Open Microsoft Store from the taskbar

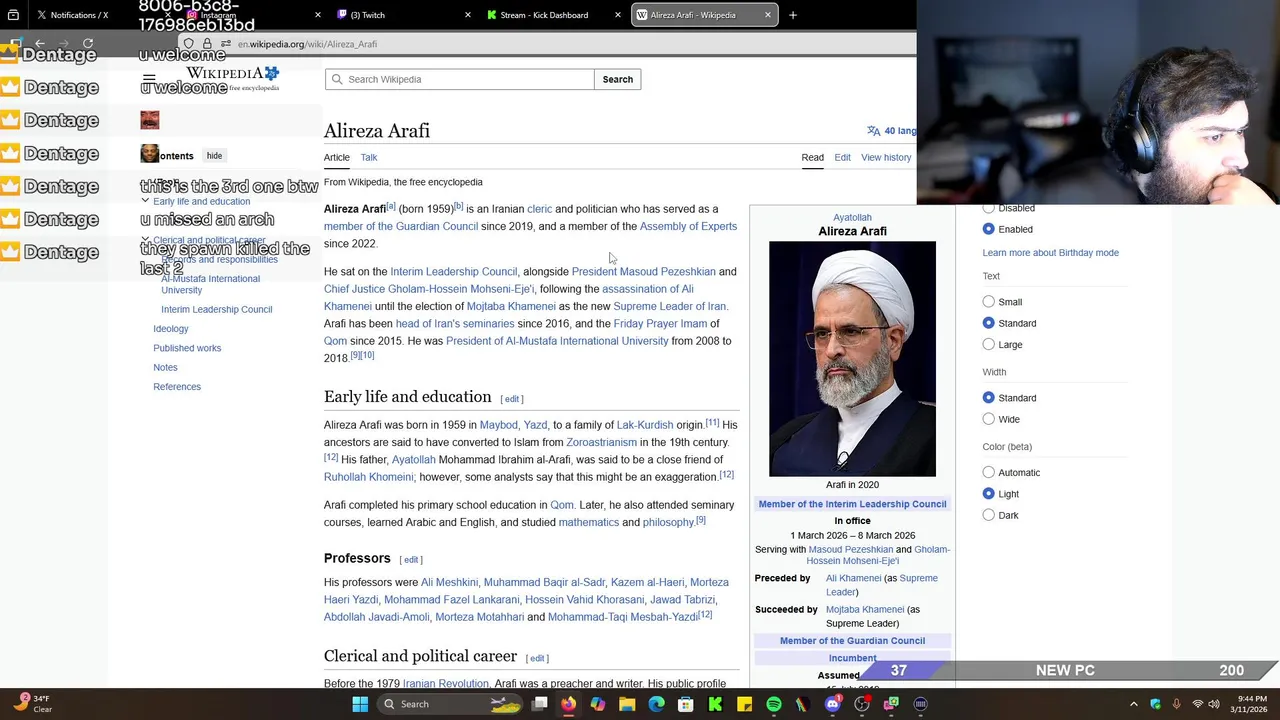[686, 704]
